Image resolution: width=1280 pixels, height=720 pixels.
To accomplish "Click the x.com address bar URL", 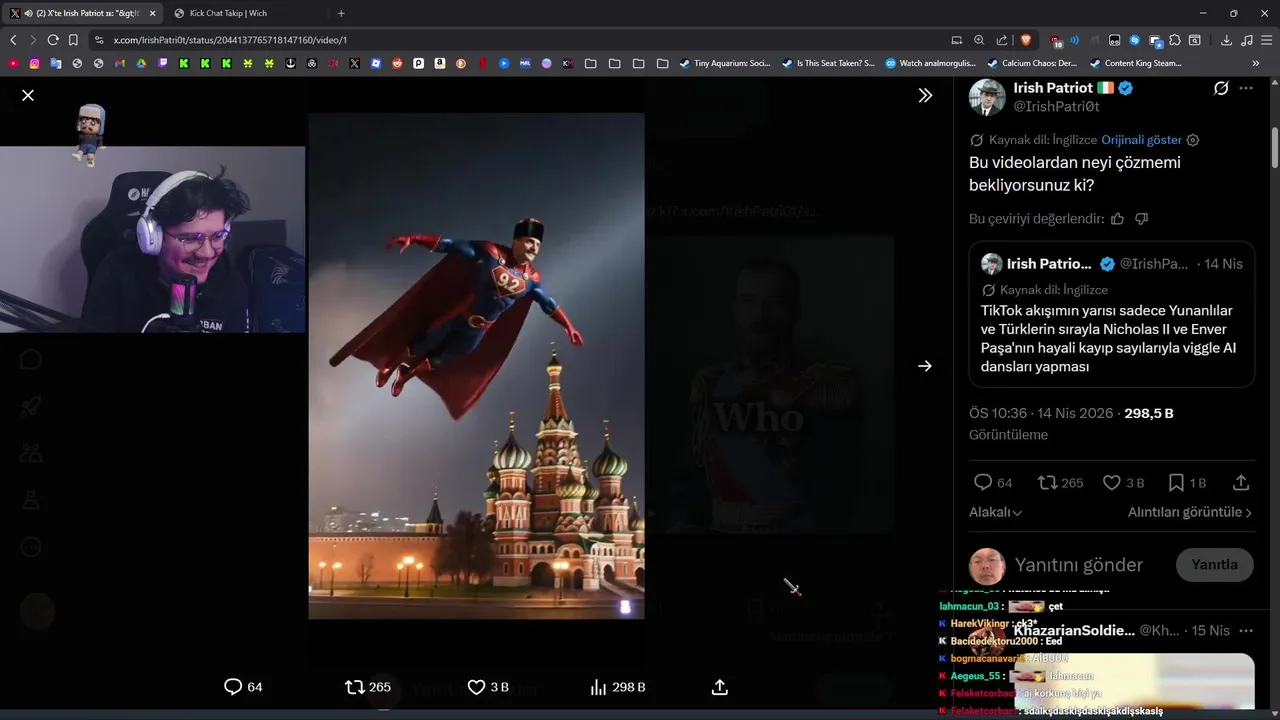I will pos(230,40).
